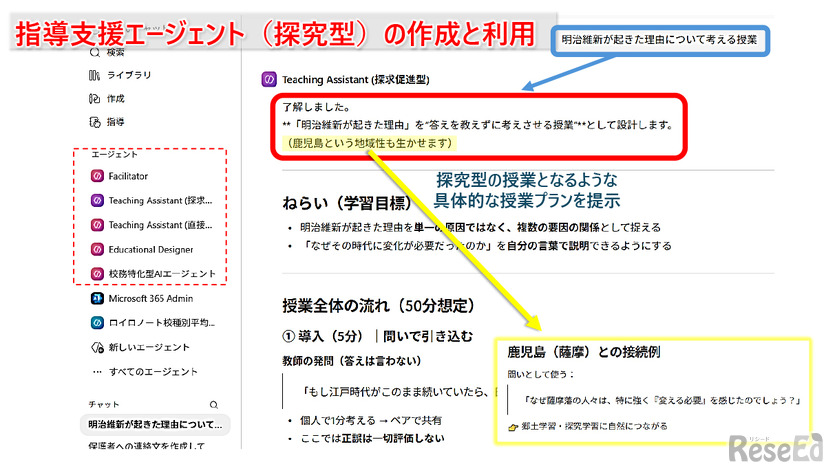Screen dimensions: 826x464
Task: Click the 新しいエージェント plus icon
Action: pos(97,347)
